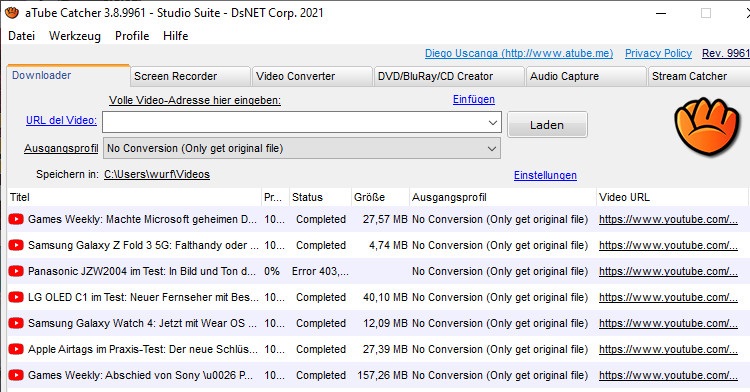Click the '27,39 MB' size cell
This screenshot has width=750, height=392.
385,349
